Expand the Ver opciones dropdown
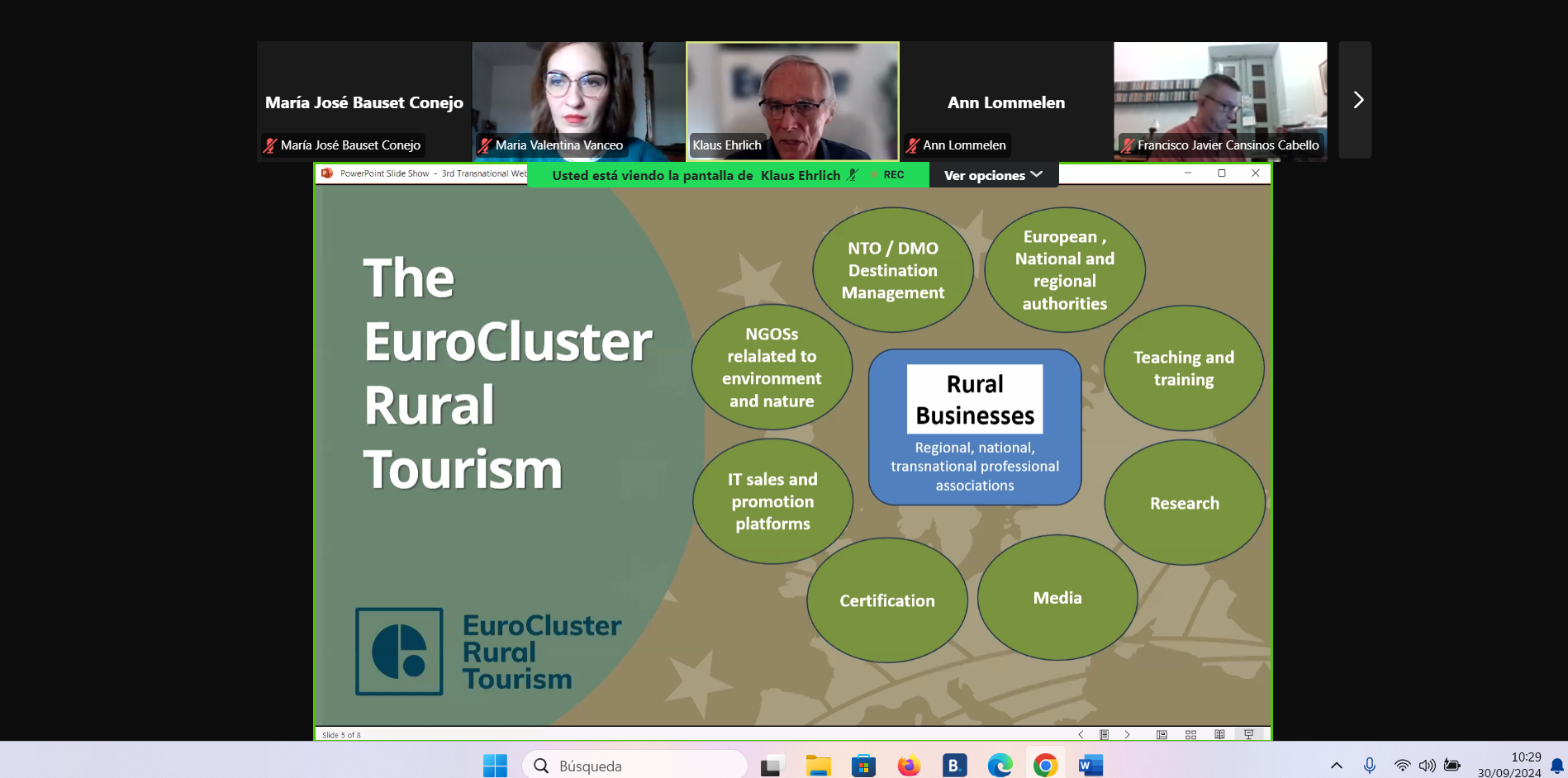Screen dimensions: 1568x778 (993, 175)
